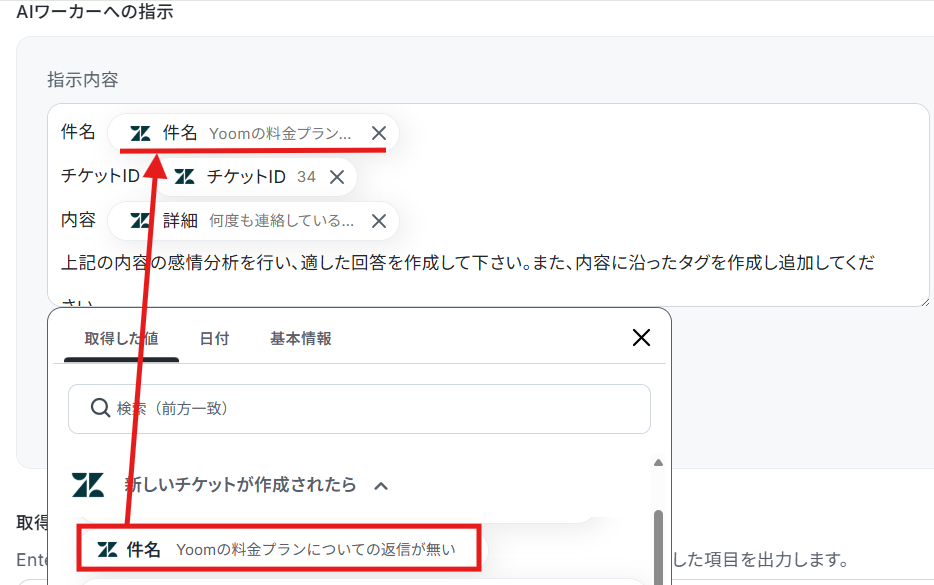Remove the 詳細 chip with its X
The width and height of the screenshot is (934, 585).
point(379,221)
